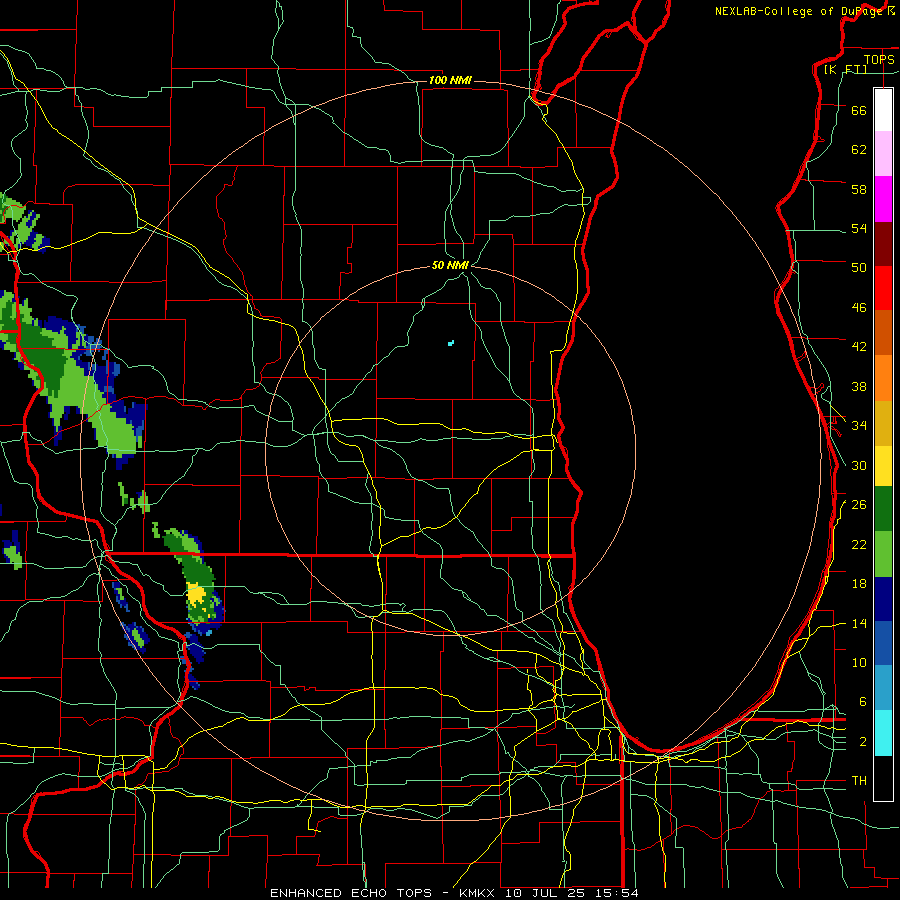900x900 pixels.
Task: Click the "NEXLAB-College of DuPage" credit text
Action: point(799,11)
